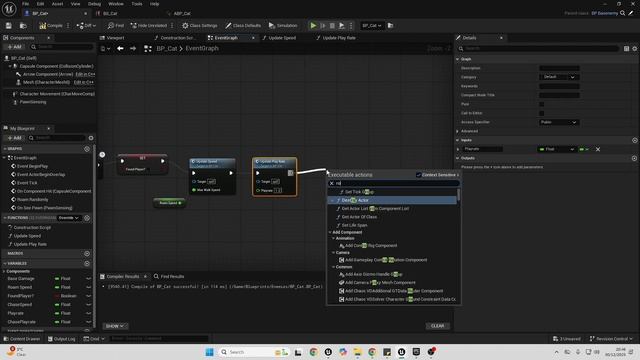Toggle visibility eye for Roam Speed variable
This screenshot has width=640, height=360.
(88, 287)
